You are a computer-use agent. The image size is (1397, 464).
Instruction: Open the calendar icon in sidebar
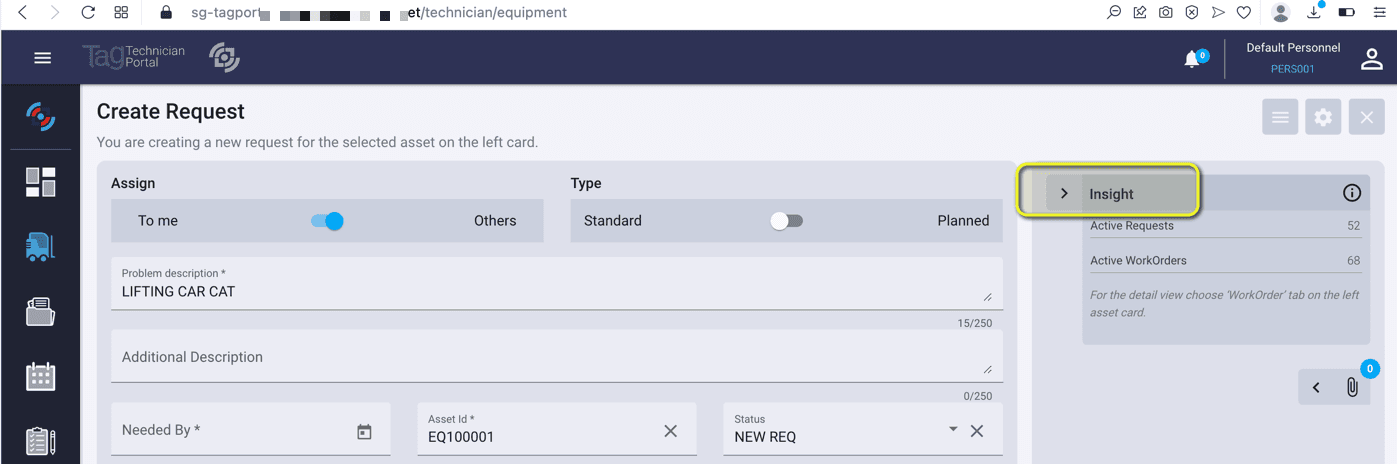pyautogui.click(x=40, y=376)
